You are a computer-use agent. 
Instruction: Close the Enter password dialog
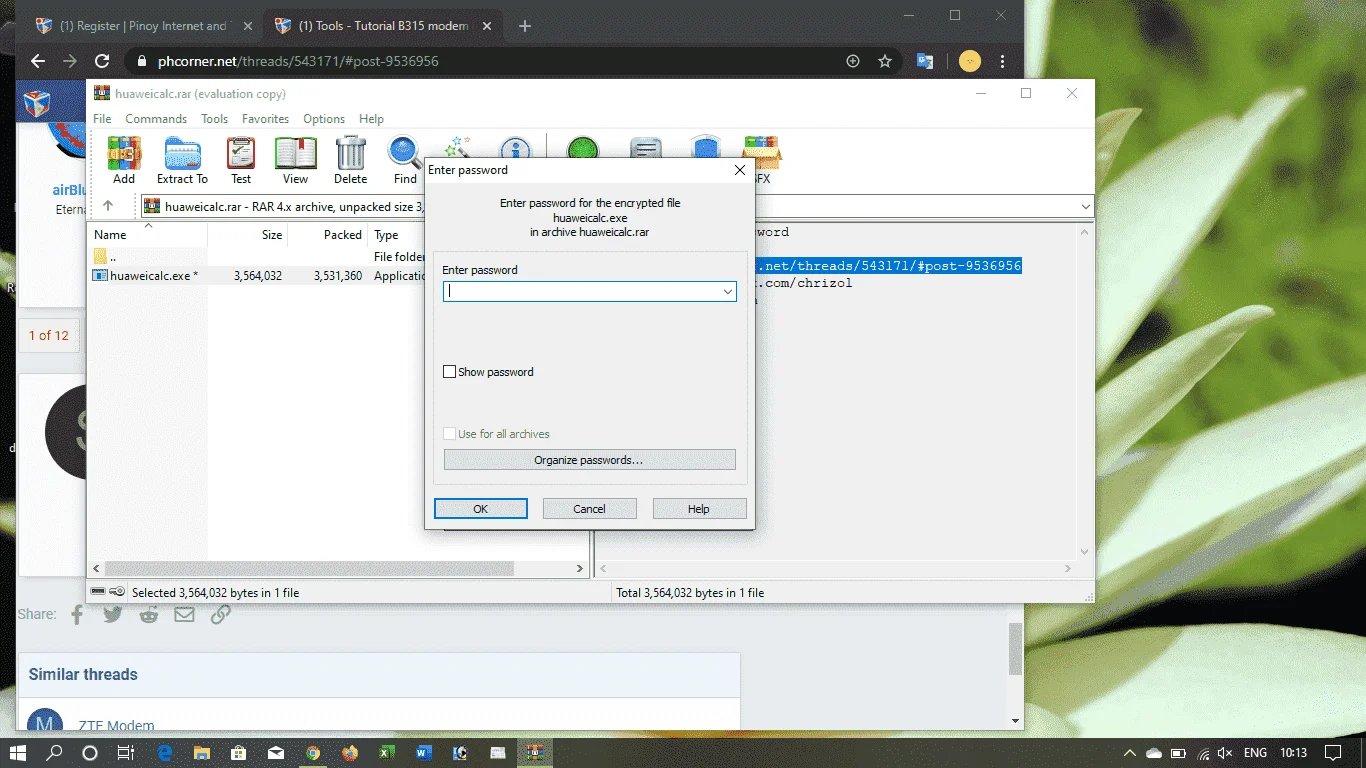coord(740,170)
